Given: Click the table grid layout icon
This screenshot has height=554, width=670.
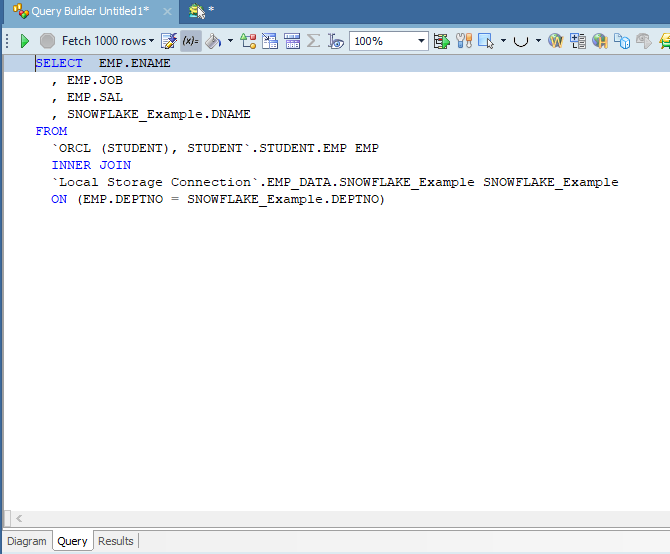Looking at the screenshot, I should pos(292,41).
